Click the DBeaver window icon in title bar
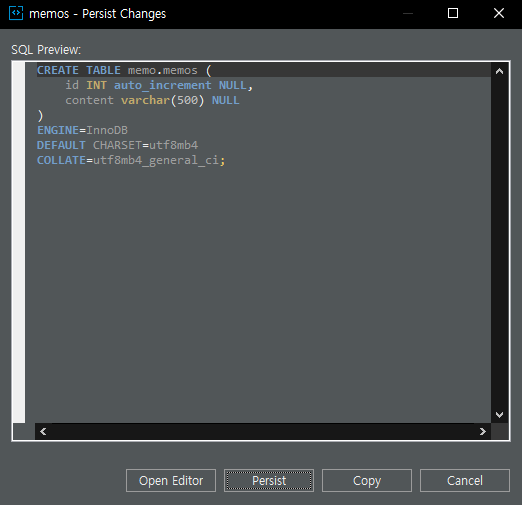This screenshot has width=522, height=505. [16, 13]
